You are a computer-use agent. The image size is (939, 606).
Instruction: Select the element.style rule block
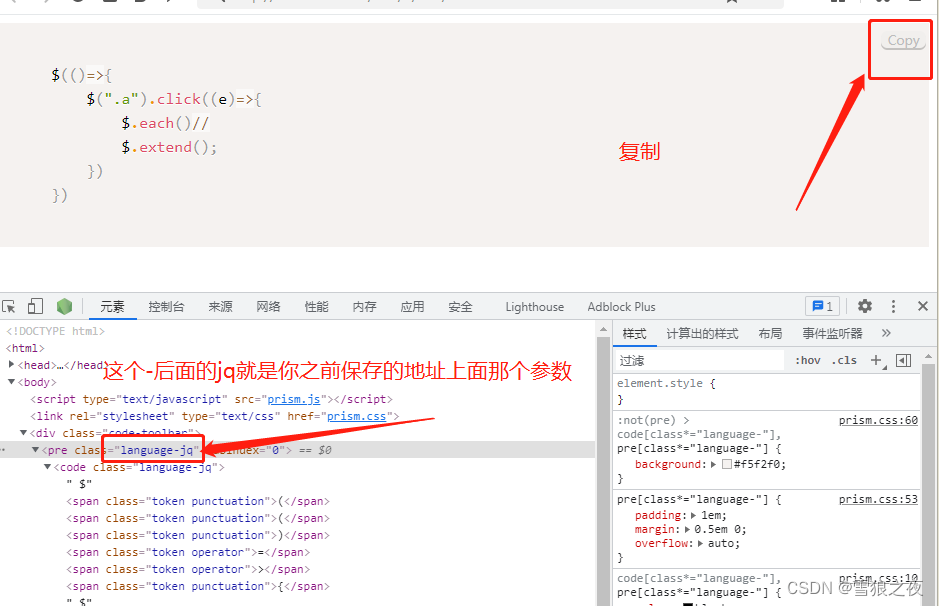pos(767,391)
